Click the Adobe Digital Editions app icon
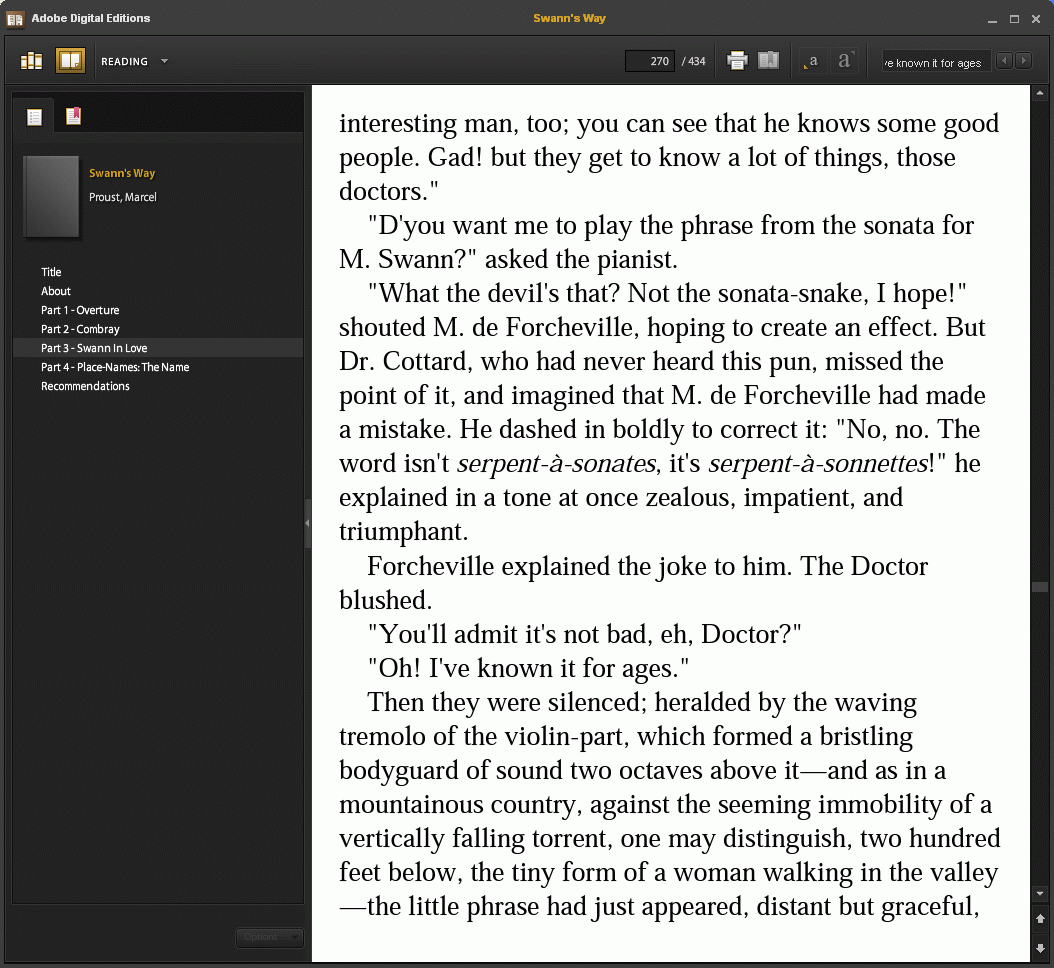The width and height of the screenshot is (1054, 968). (x=15, y=19)
